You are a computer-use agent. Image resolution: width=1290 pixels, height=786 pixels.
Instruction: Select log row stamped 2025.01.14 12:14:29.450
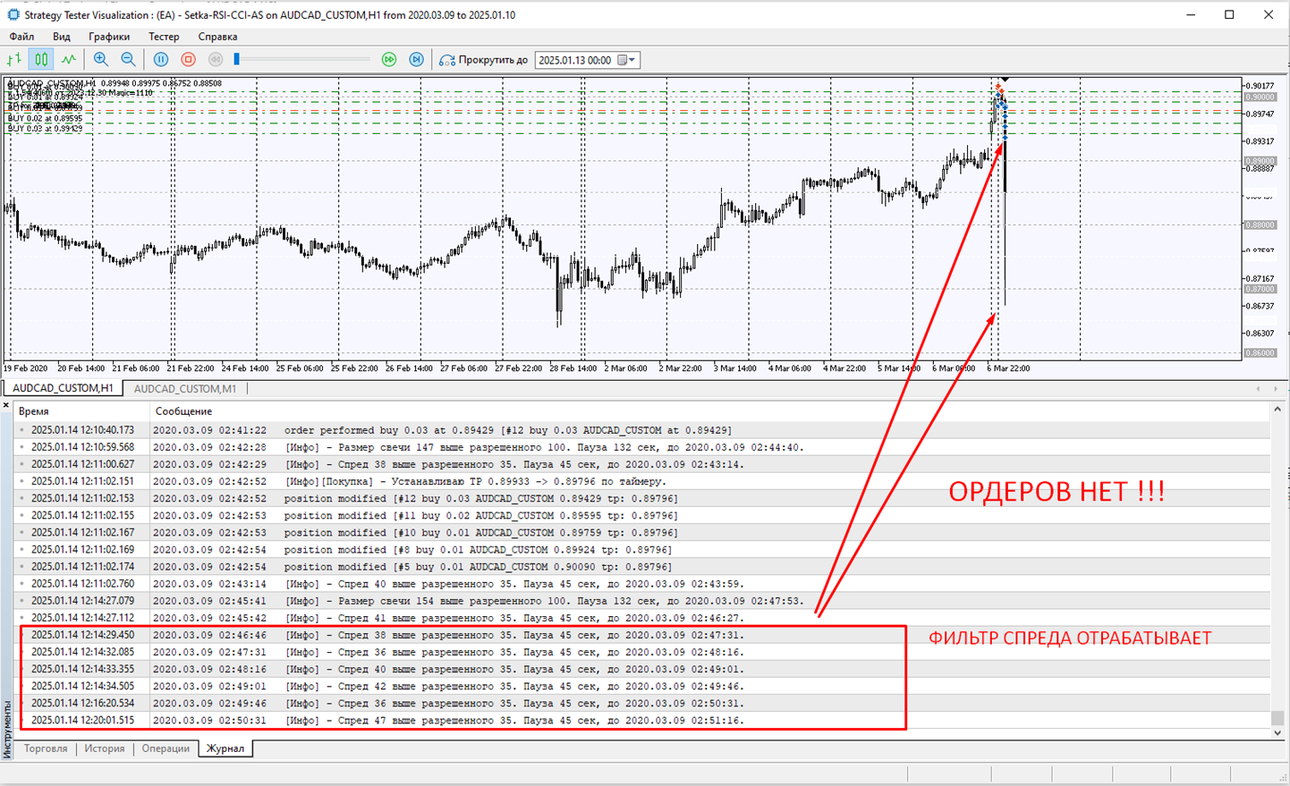(642, 635)
